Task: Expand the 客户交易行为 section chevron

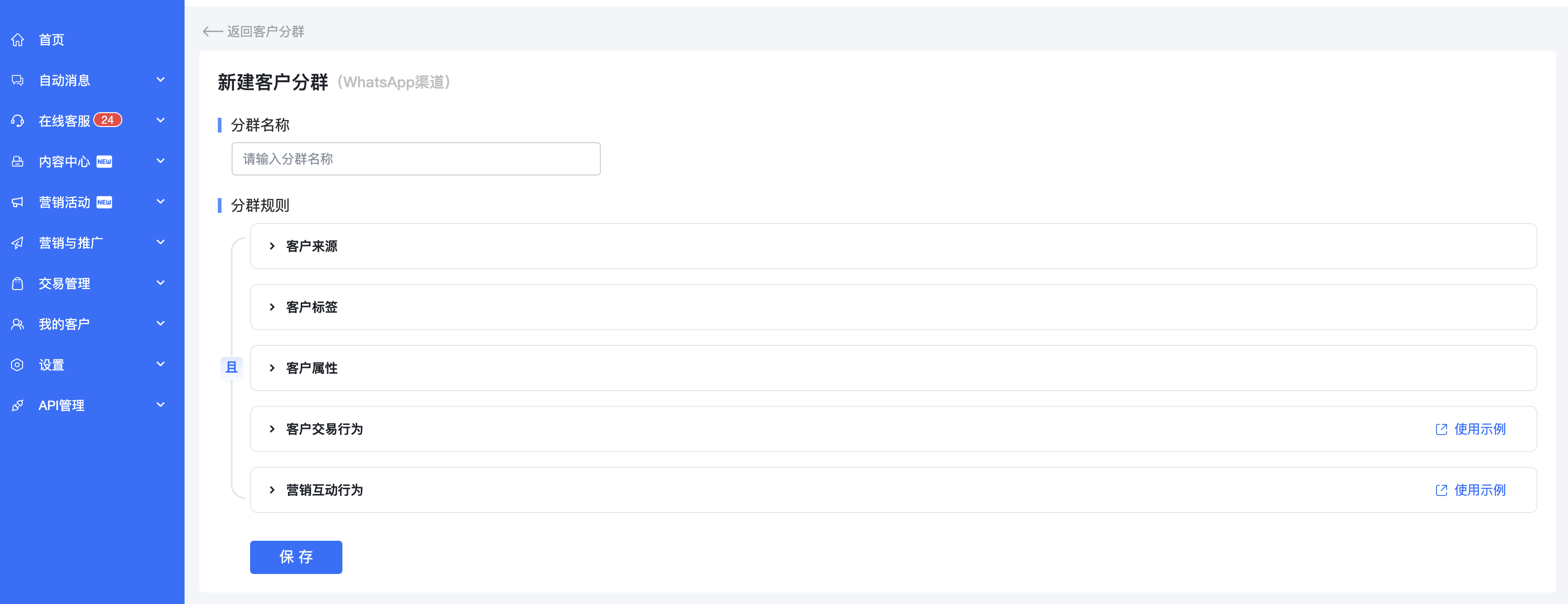Action: tap(272, 429)
